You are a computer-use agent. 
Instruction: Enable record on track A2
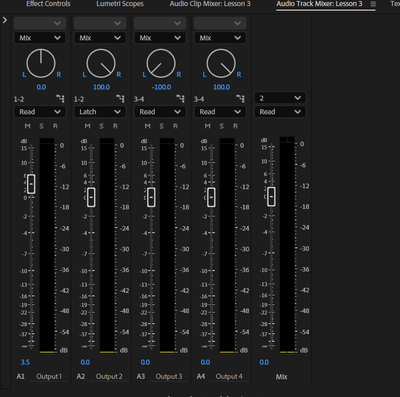click(x=115, y=126)
